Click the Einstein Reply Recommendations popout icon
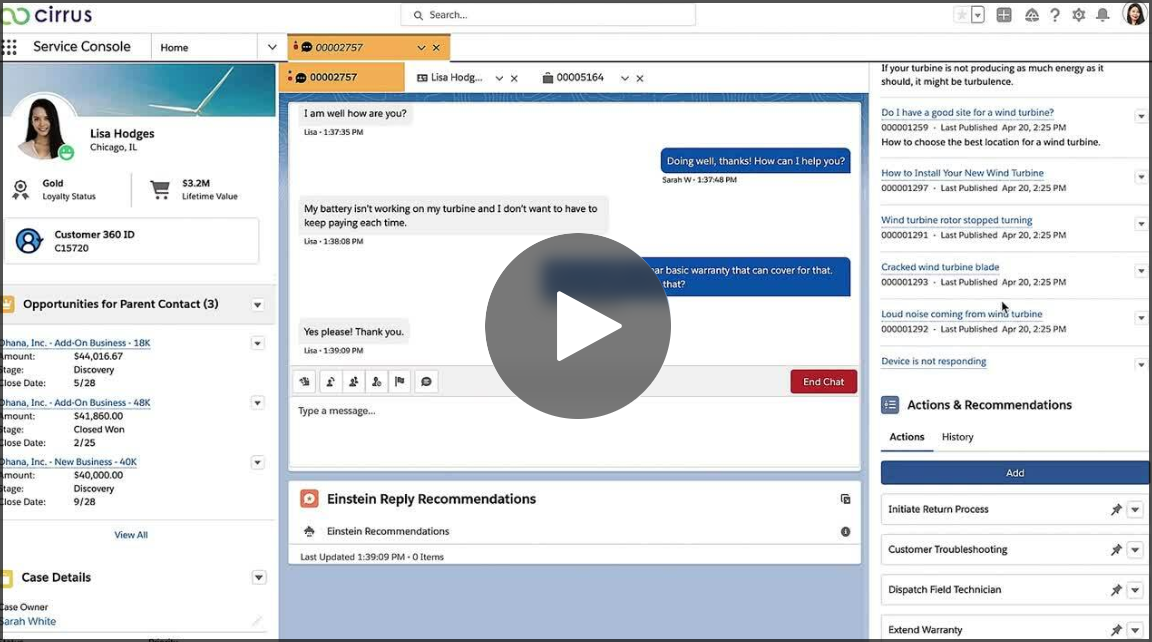Image resolution: width=1152 pixels, height=642 pixels. click(x=845, y=499)
